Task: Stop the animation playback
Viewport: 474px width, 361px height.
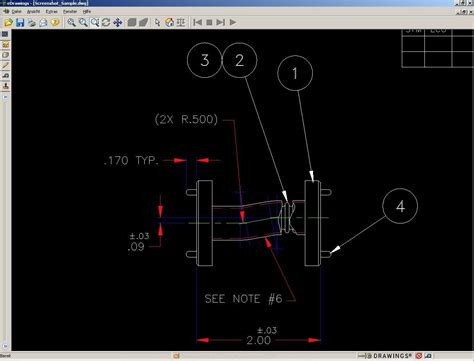Action: point(209,22)
